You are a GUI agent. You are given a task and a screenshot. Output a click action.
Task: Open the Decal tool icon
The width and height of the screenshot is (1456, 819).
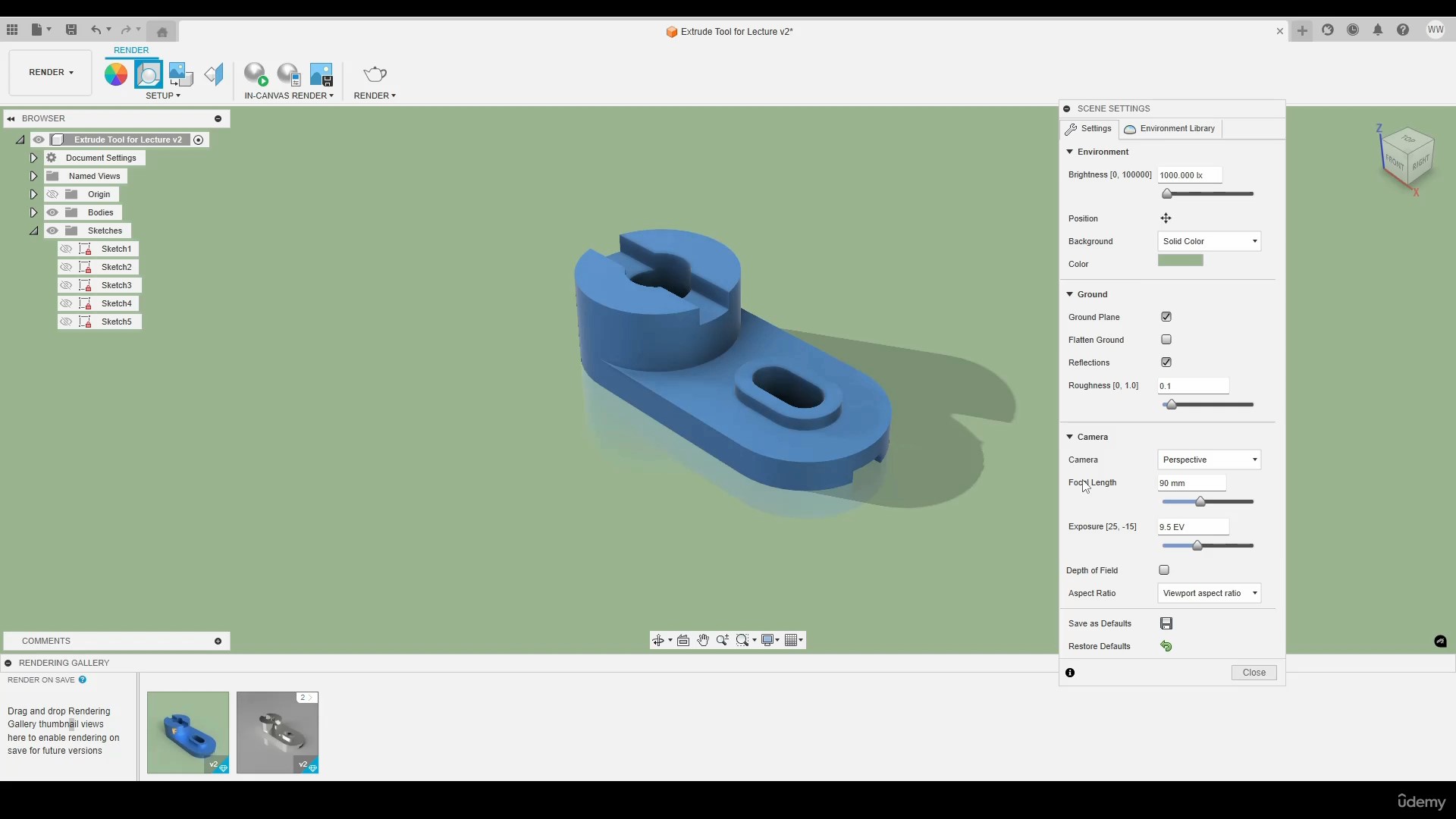click(x=180, y=74)
